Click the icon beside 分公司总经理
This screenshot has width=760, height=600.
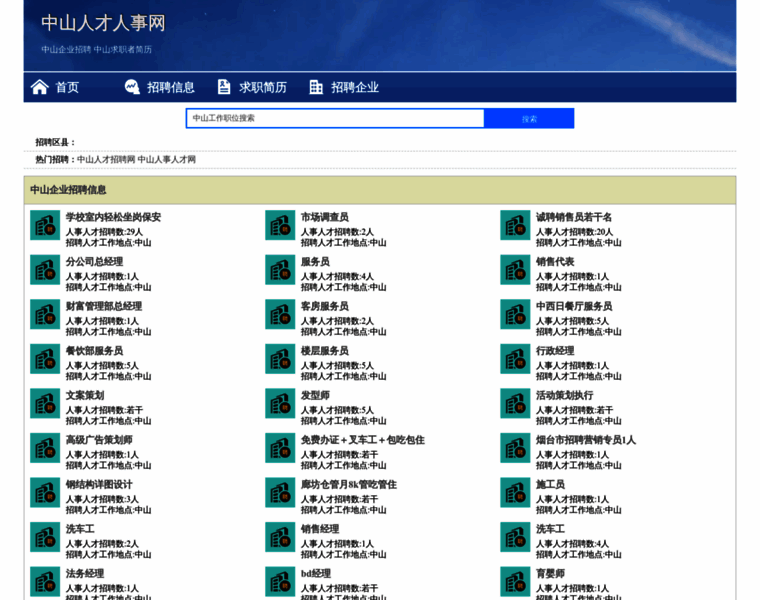click(x=45, y=270)
